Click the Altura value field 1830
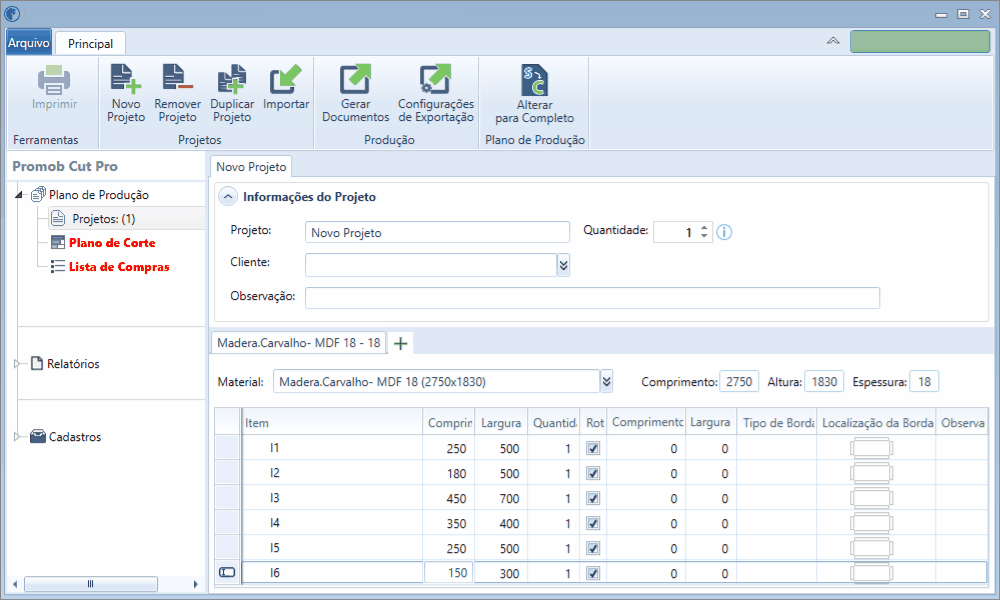Screen dimensions: 1000x600 tap(824, 381)
